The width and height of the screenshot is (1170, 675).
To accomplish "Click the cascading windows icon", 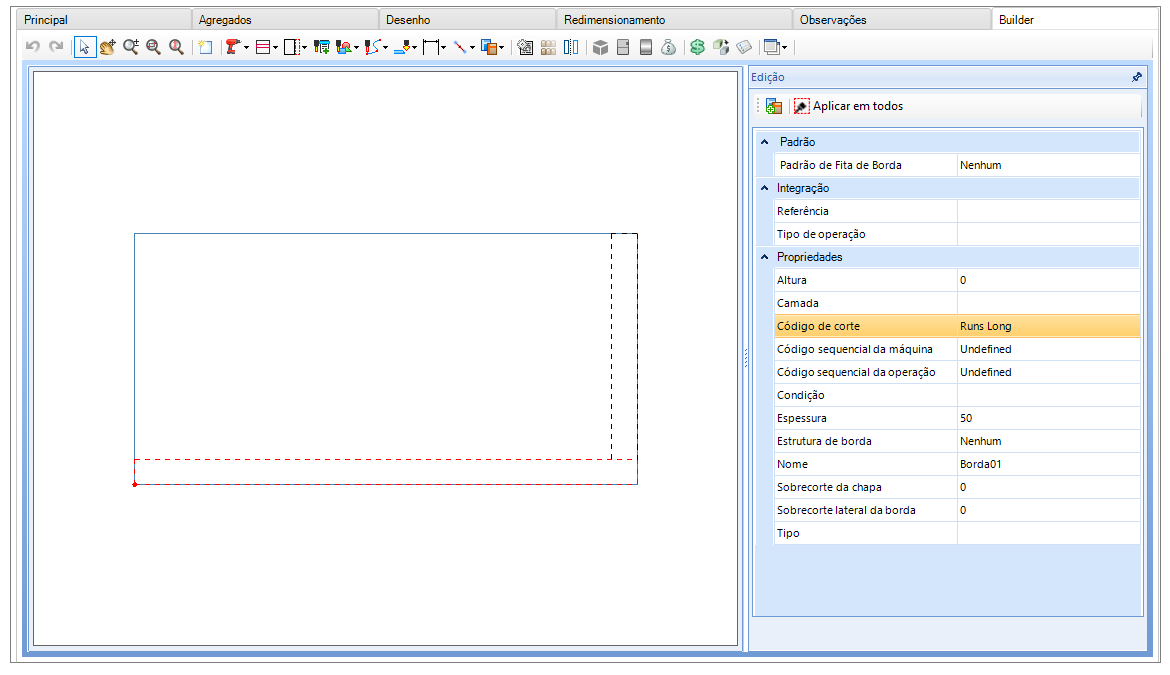I will pyautogui.click(x=772, y=47).
